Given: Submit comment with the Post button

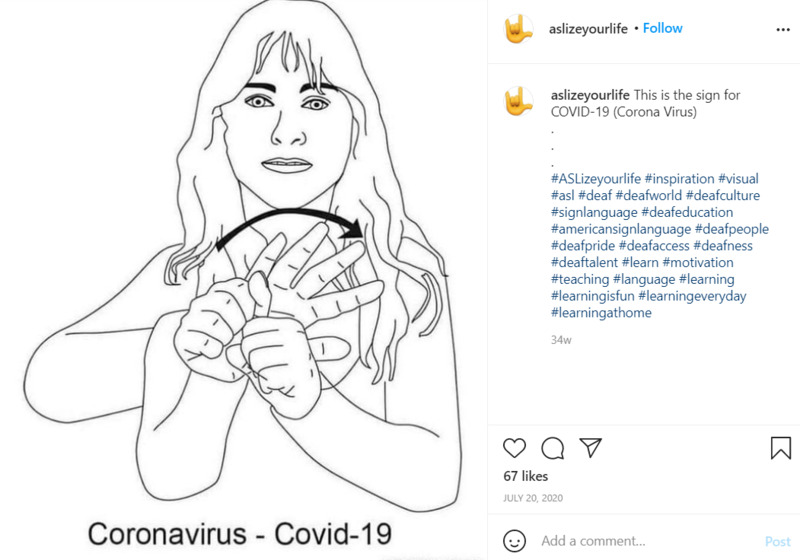Looking at the screenshot, I should pyautogui.click(x=778, y=541).
